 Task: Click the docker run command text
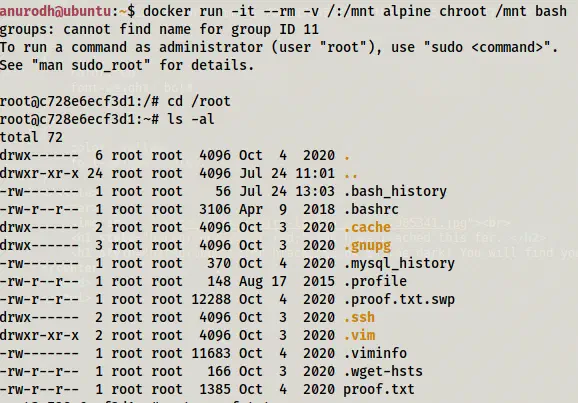tap(355, 11)
